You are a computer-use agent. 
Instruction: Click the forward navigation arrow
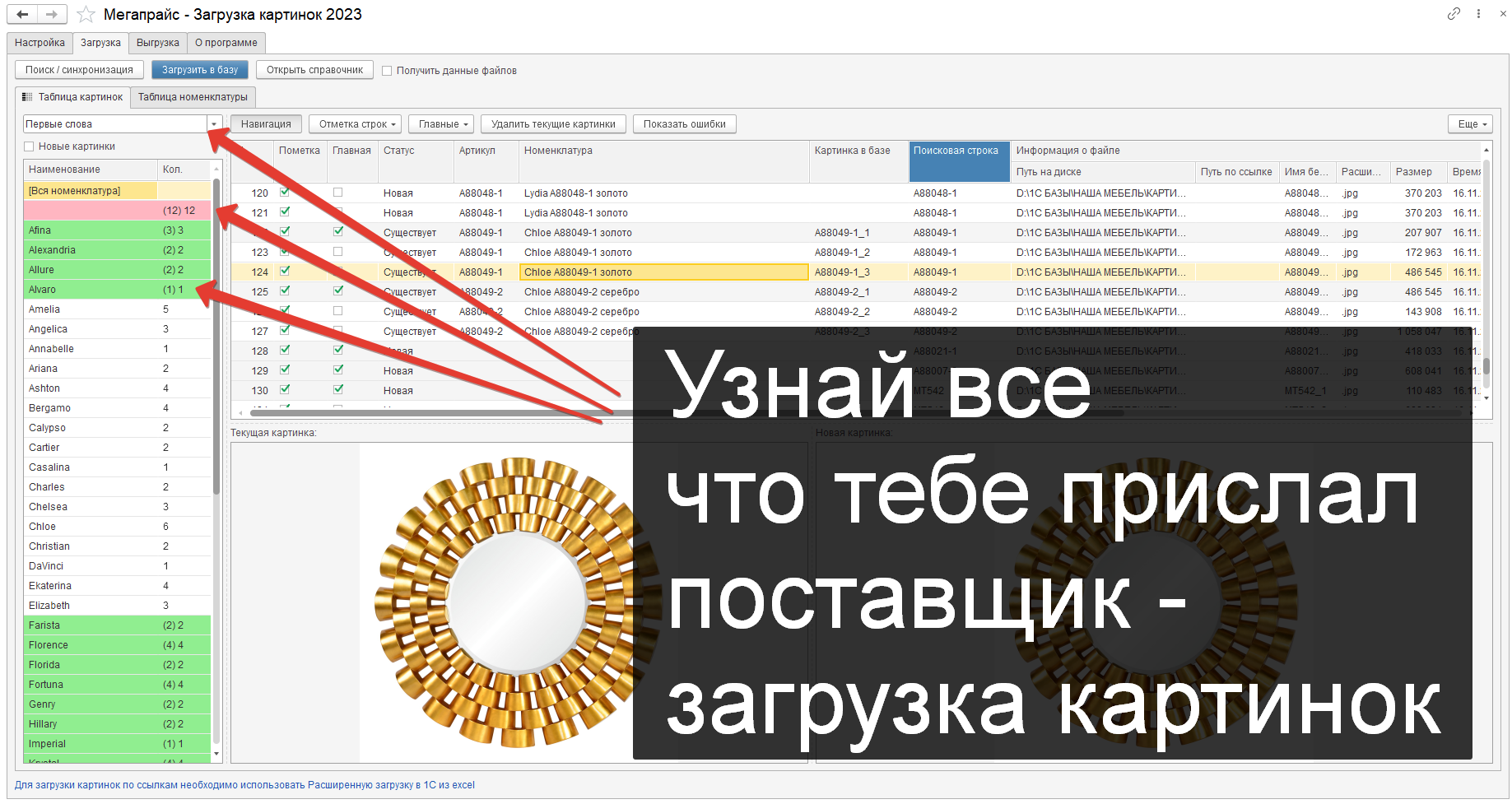click(50, 14)
